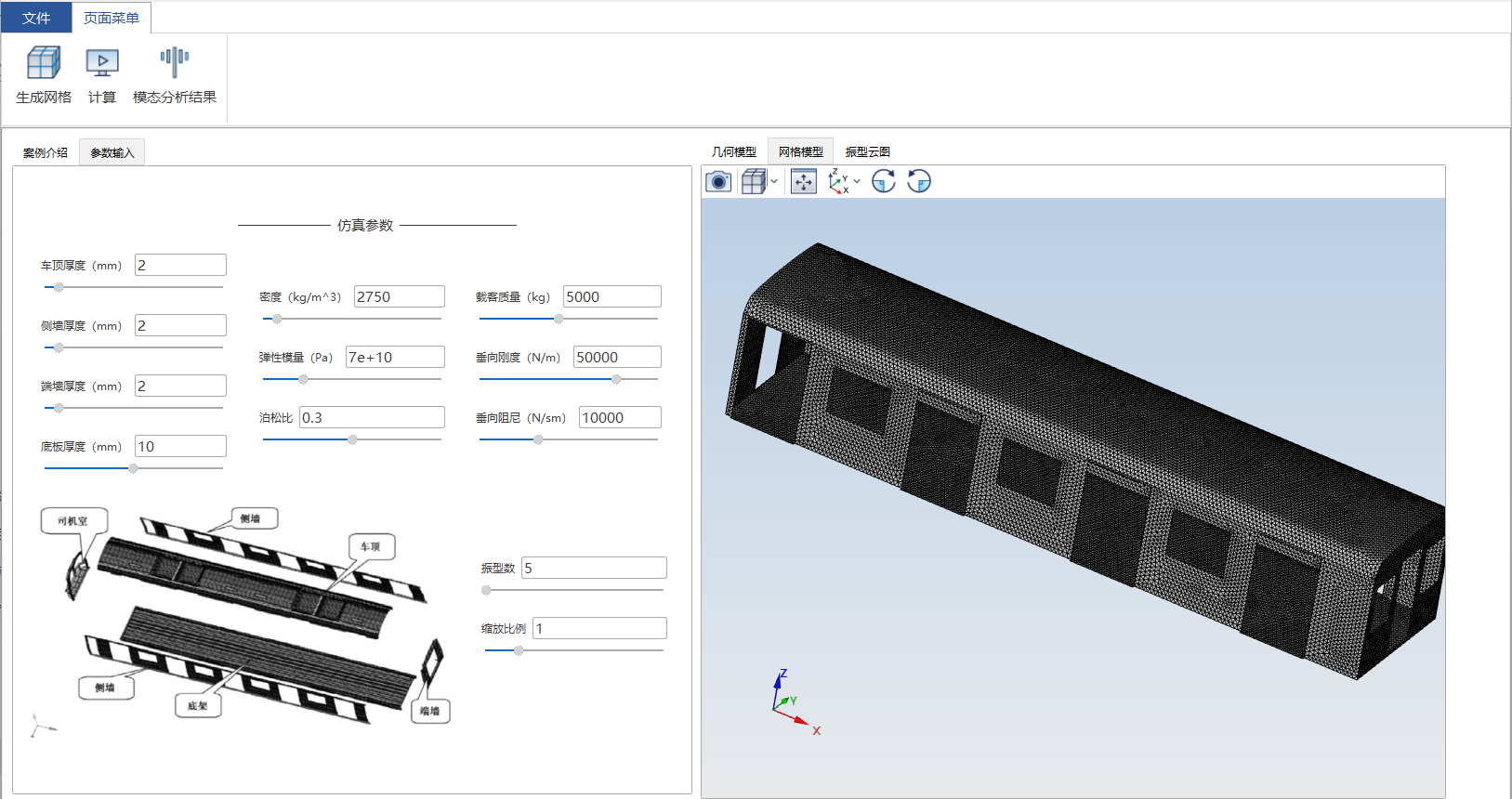The width and height of the screenshot is (1512, 799).
Task: Click the 端墙厚度 slider handle
Action: click(59, 408)
